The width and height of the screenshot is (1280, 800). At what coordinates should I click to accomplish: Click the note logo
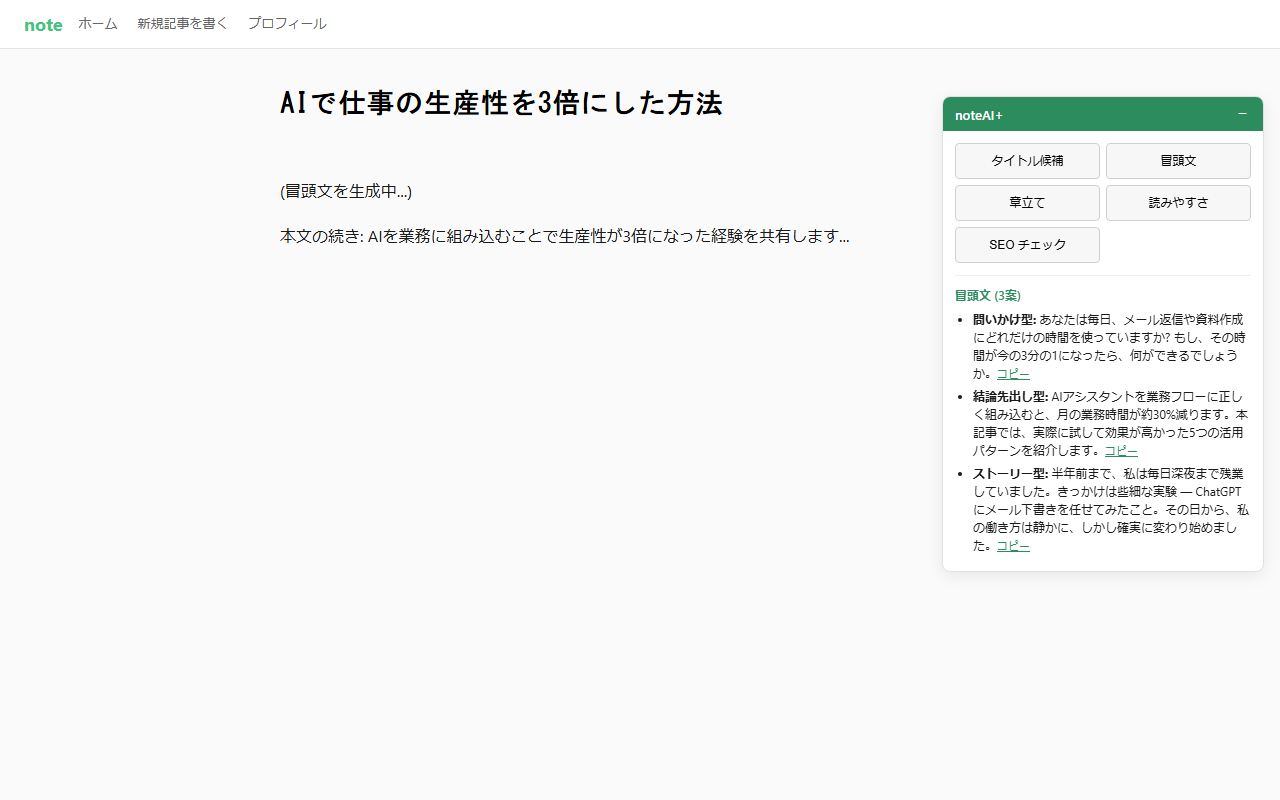coord(43,25)
